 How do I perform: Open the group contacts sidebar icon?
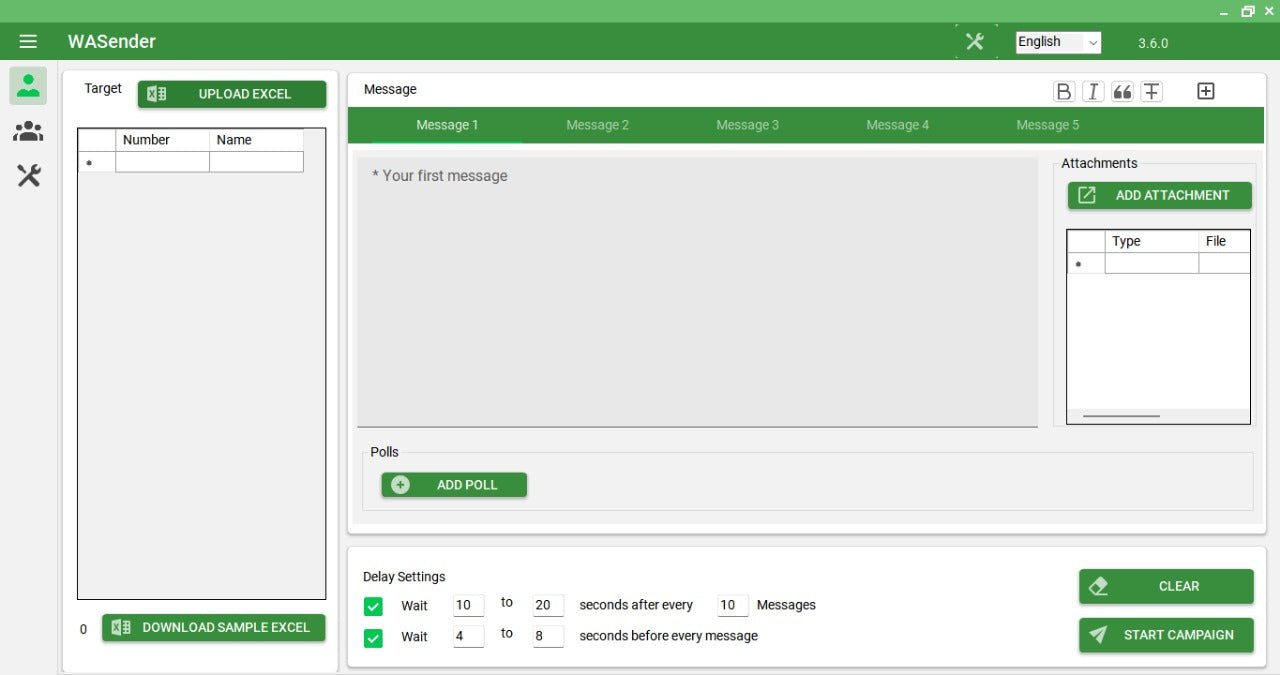(28, 131)
